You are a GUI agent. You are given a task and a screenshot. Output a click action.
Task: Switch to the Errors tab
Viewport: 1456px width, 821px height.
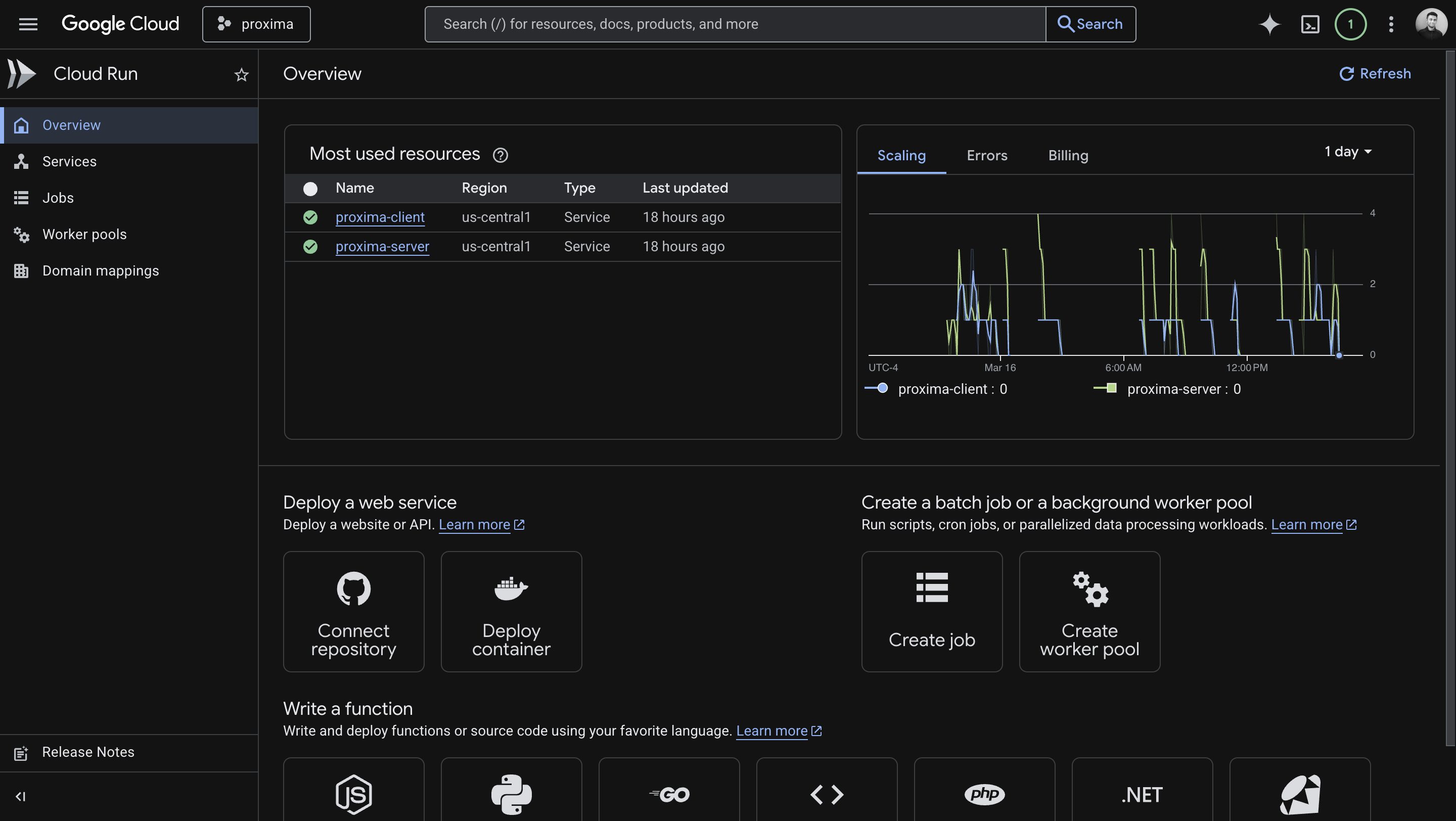click(x=987, y=155)
